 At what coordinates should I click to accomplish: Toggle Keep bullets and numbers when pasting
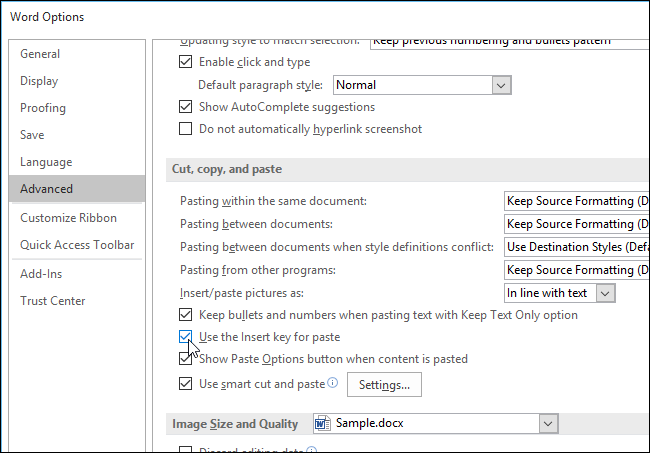click(x=185, y=315)
